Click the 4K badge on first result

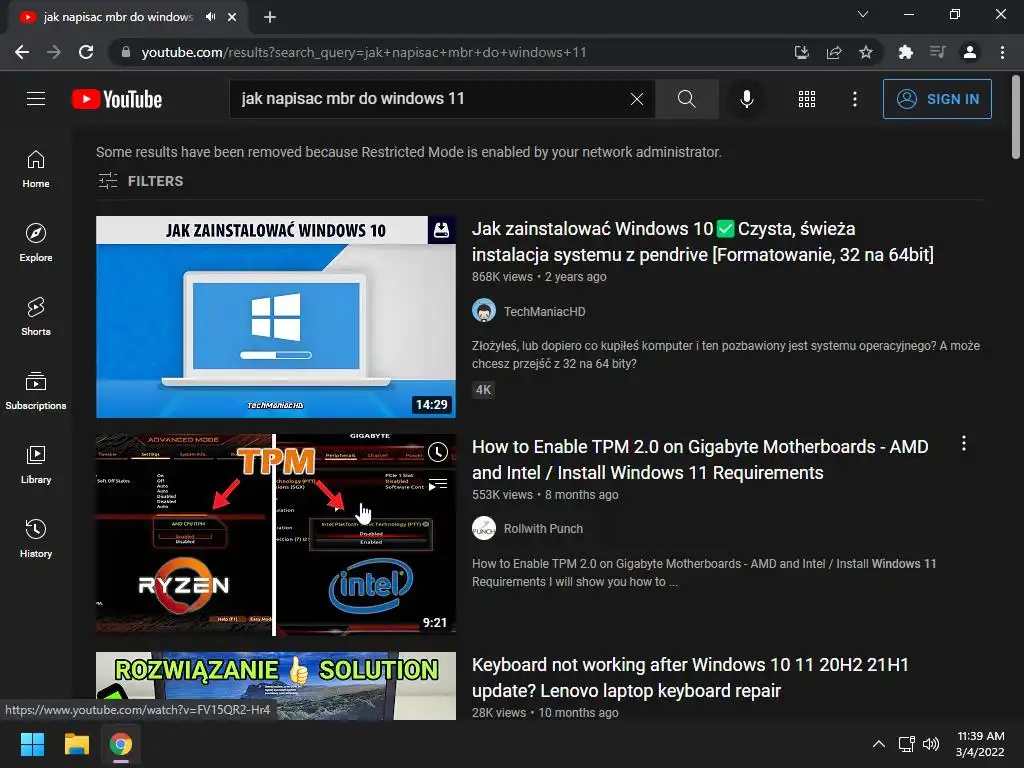[x=483, y=390]
